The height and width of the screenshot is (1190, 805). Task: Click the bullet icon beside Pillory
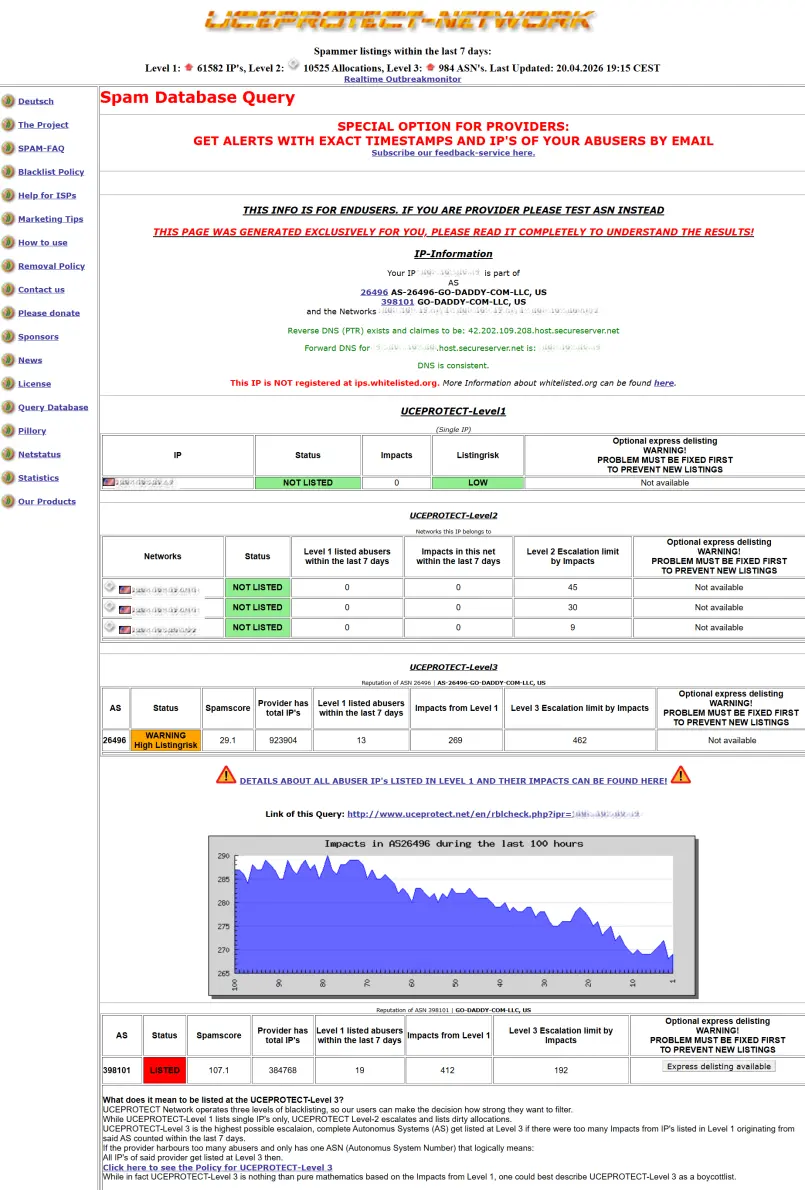point(8,430)
